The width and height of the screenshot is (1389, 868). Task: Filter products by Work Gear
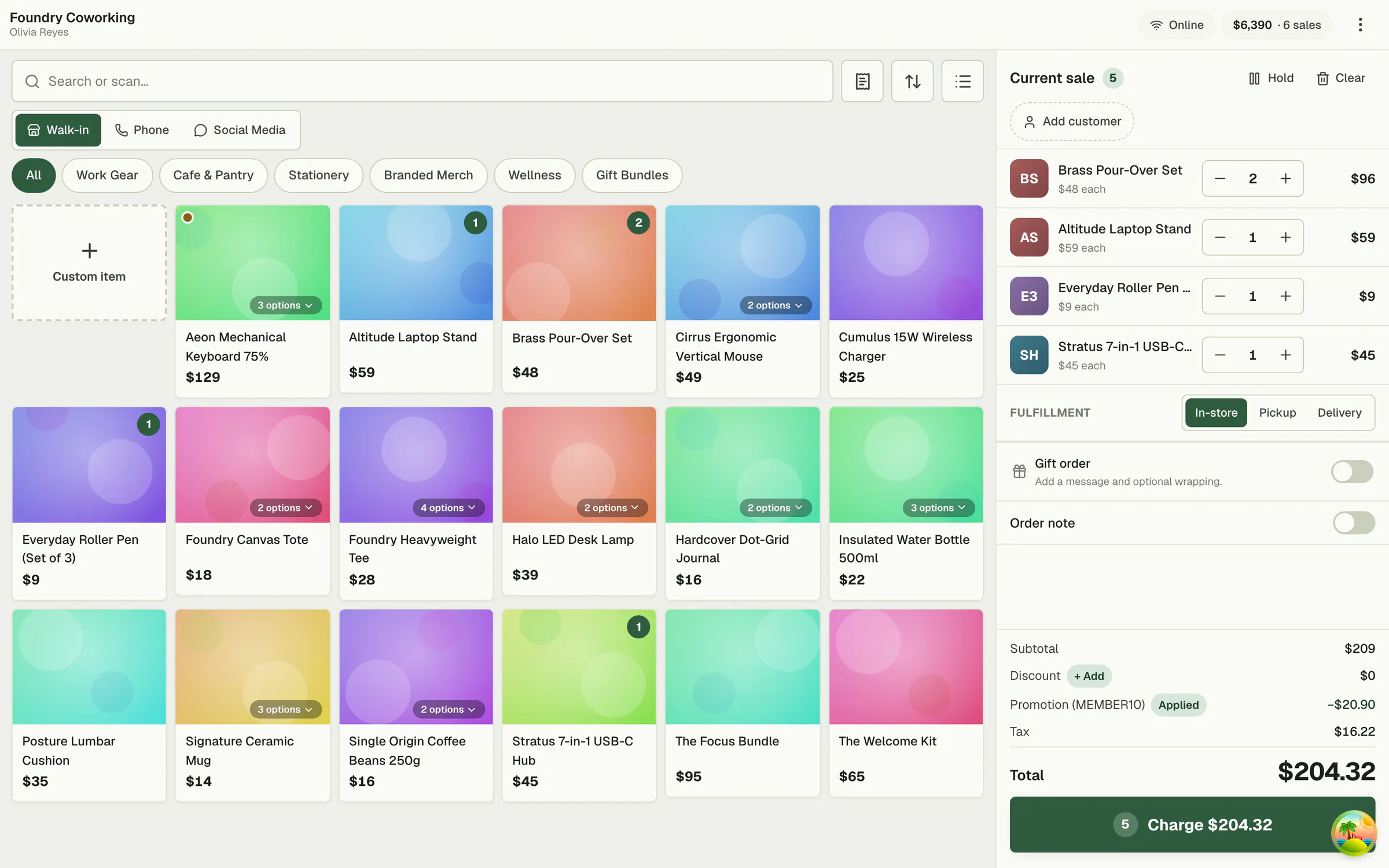pos(107,175)
